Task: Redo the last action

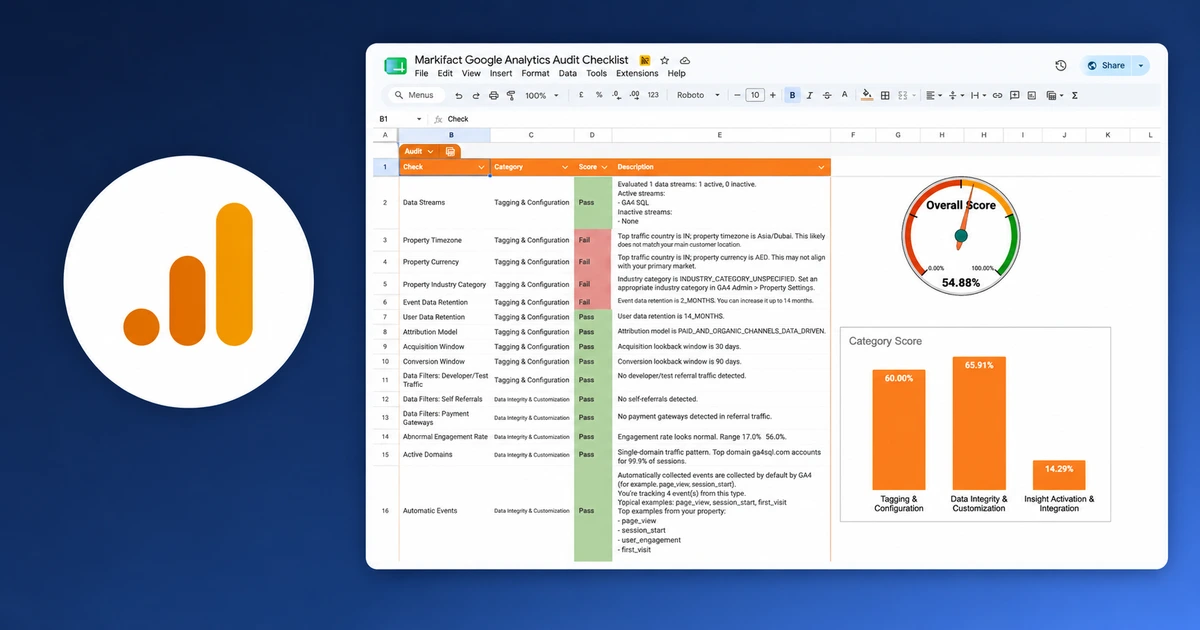Action: (x=476, y=96)
